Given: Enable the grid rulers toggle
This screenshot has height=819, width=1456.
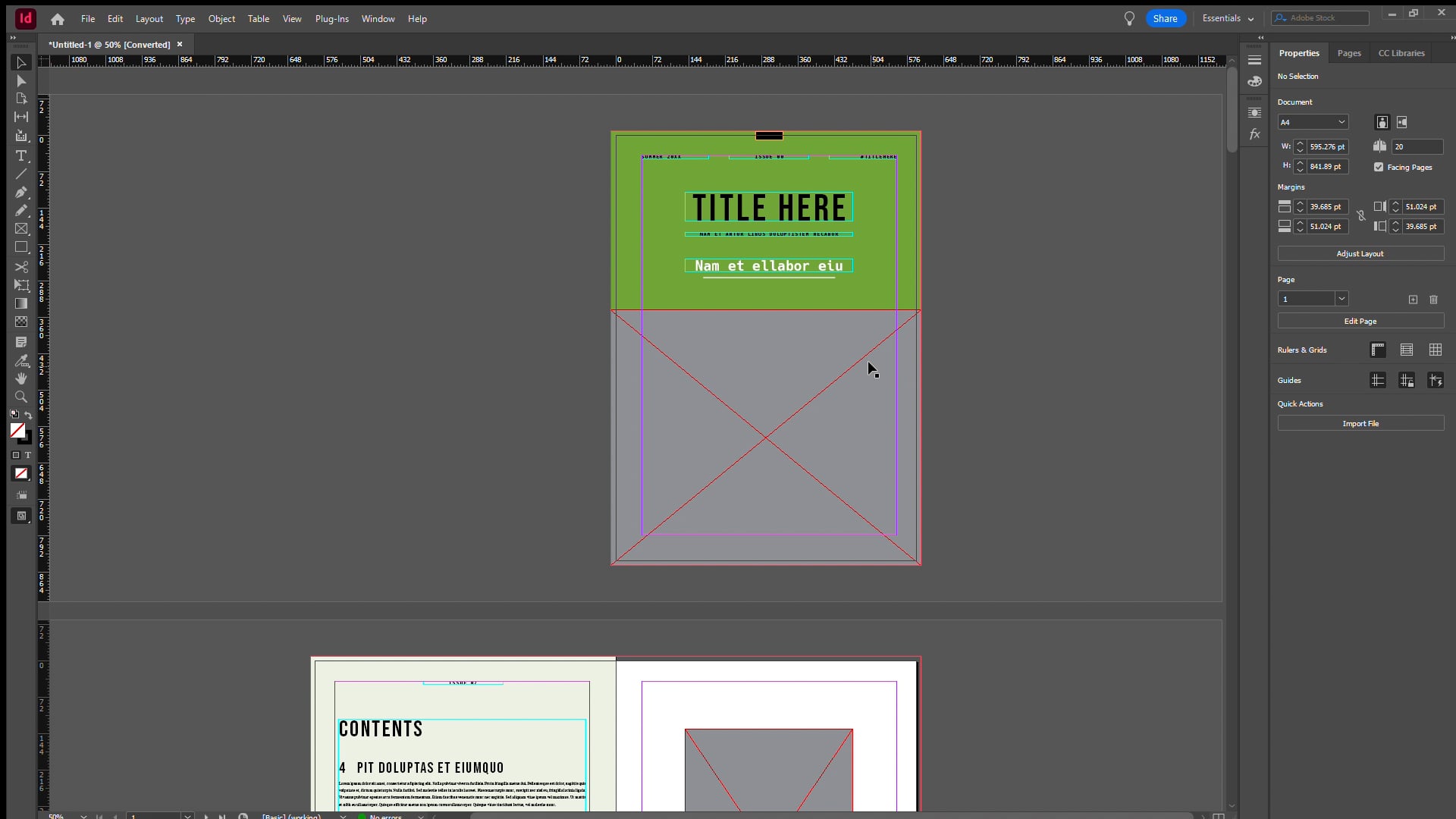Looking at the screenshot, I should (x=1378, y=350).
